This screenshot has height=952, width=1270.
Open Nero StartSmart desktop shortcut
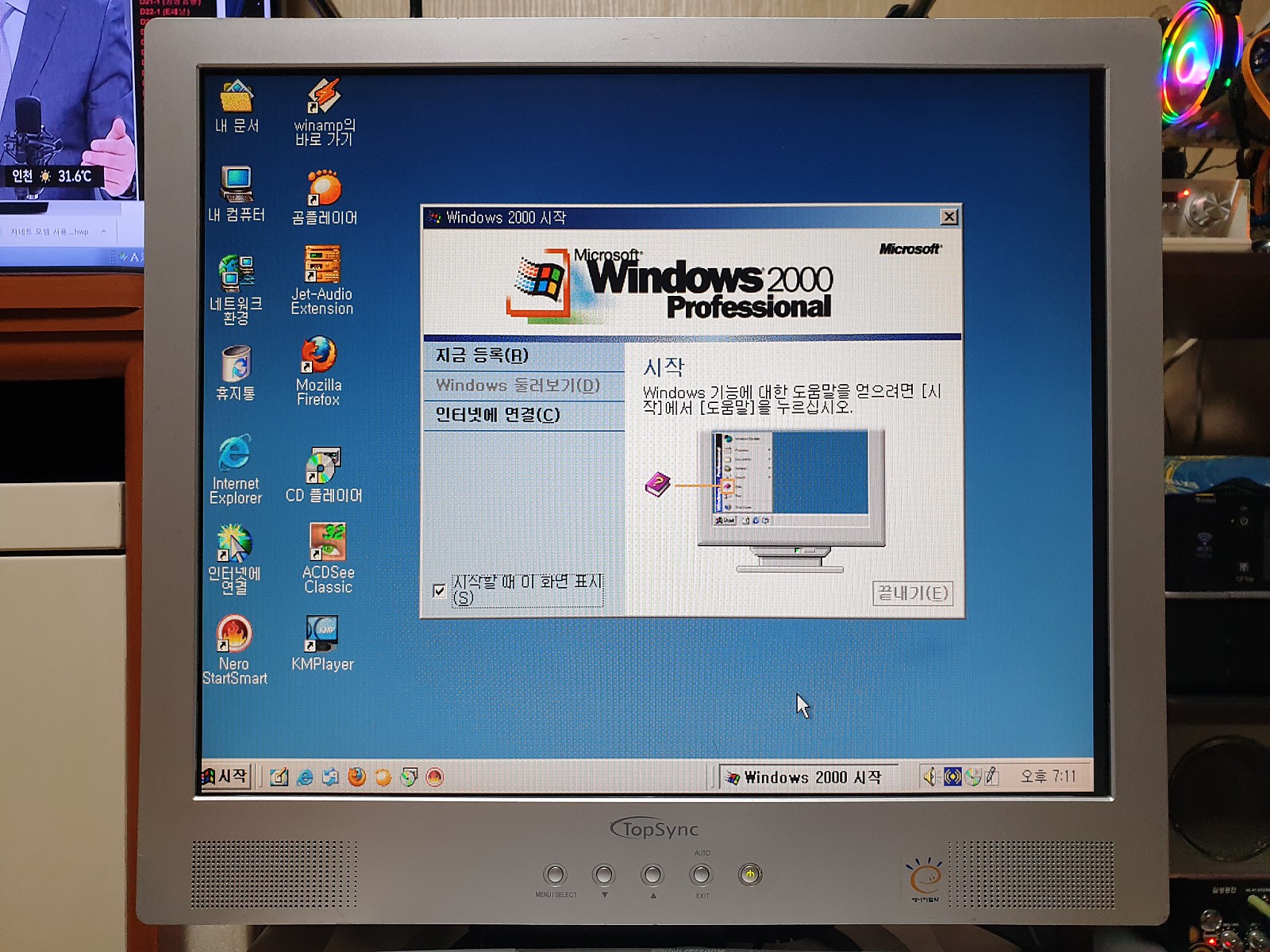pos(235,650)
